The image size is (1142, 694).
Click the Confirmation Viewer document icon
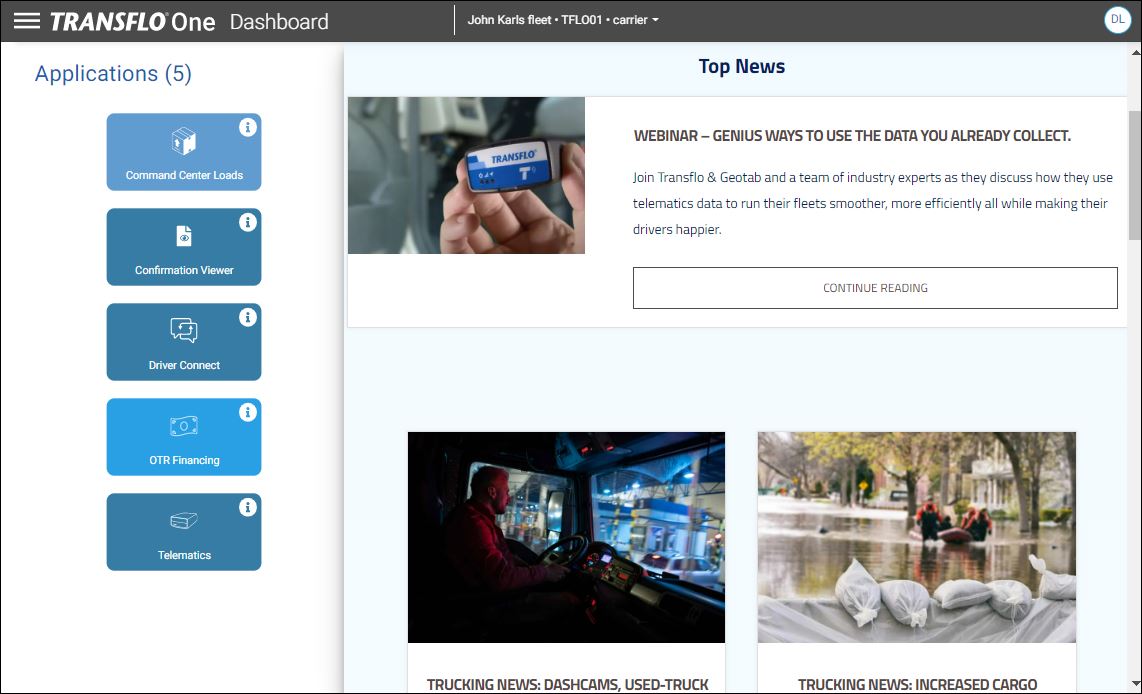(x=184, y=236)
